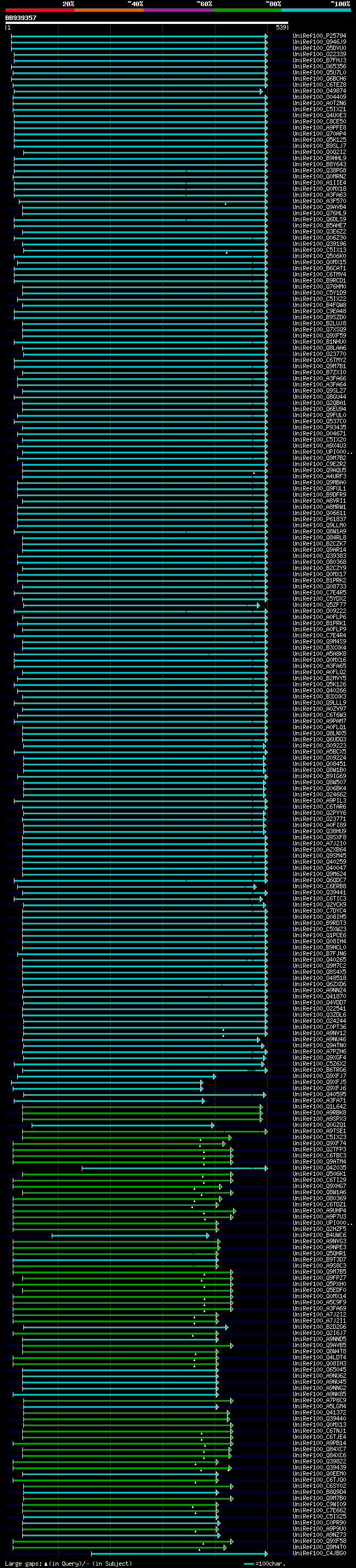Select label UniRef100_B6CAT1
The image size is (356, 1568).
click(x=319, y=269)
